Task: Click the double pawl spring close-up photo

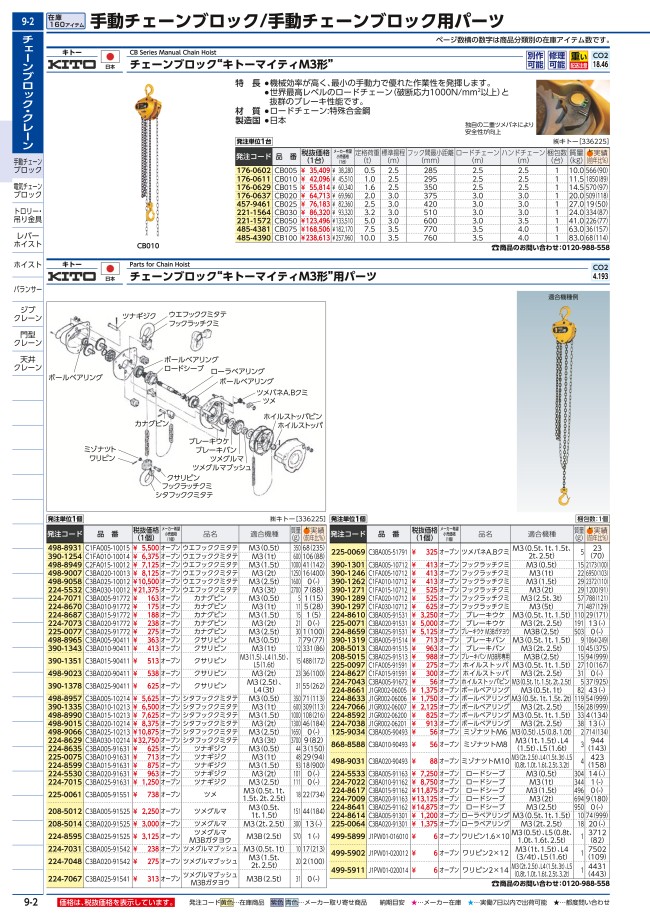Action: click(573, 107)
